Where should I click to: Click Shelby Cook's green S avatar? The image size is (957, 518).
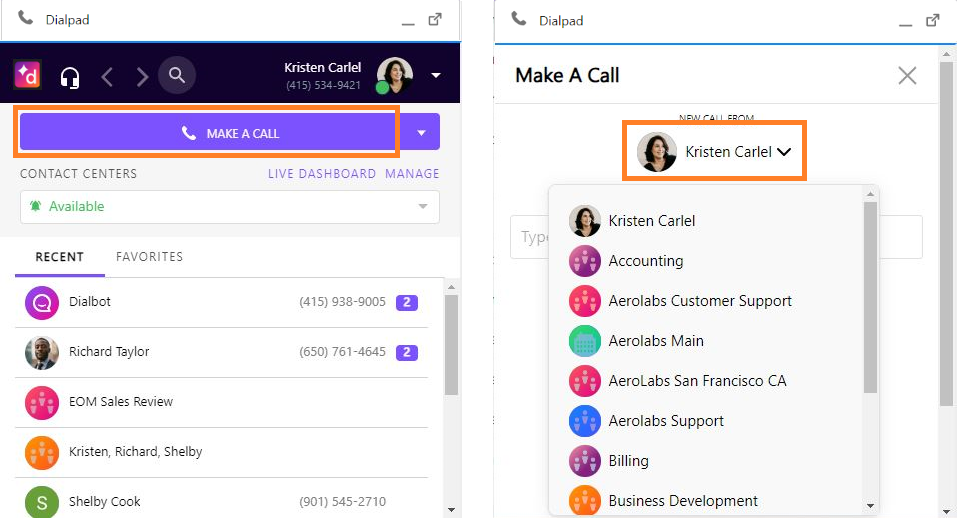click(42, 502)
